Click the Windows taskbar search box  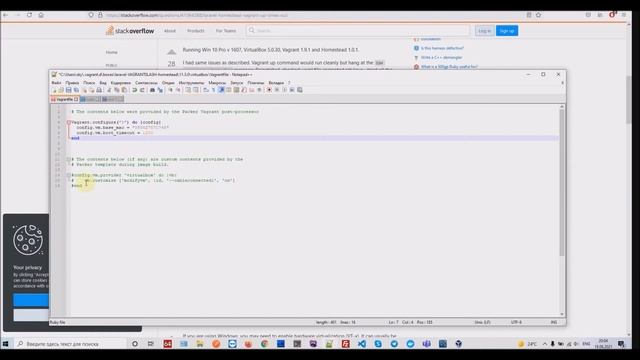pos(70,344)
